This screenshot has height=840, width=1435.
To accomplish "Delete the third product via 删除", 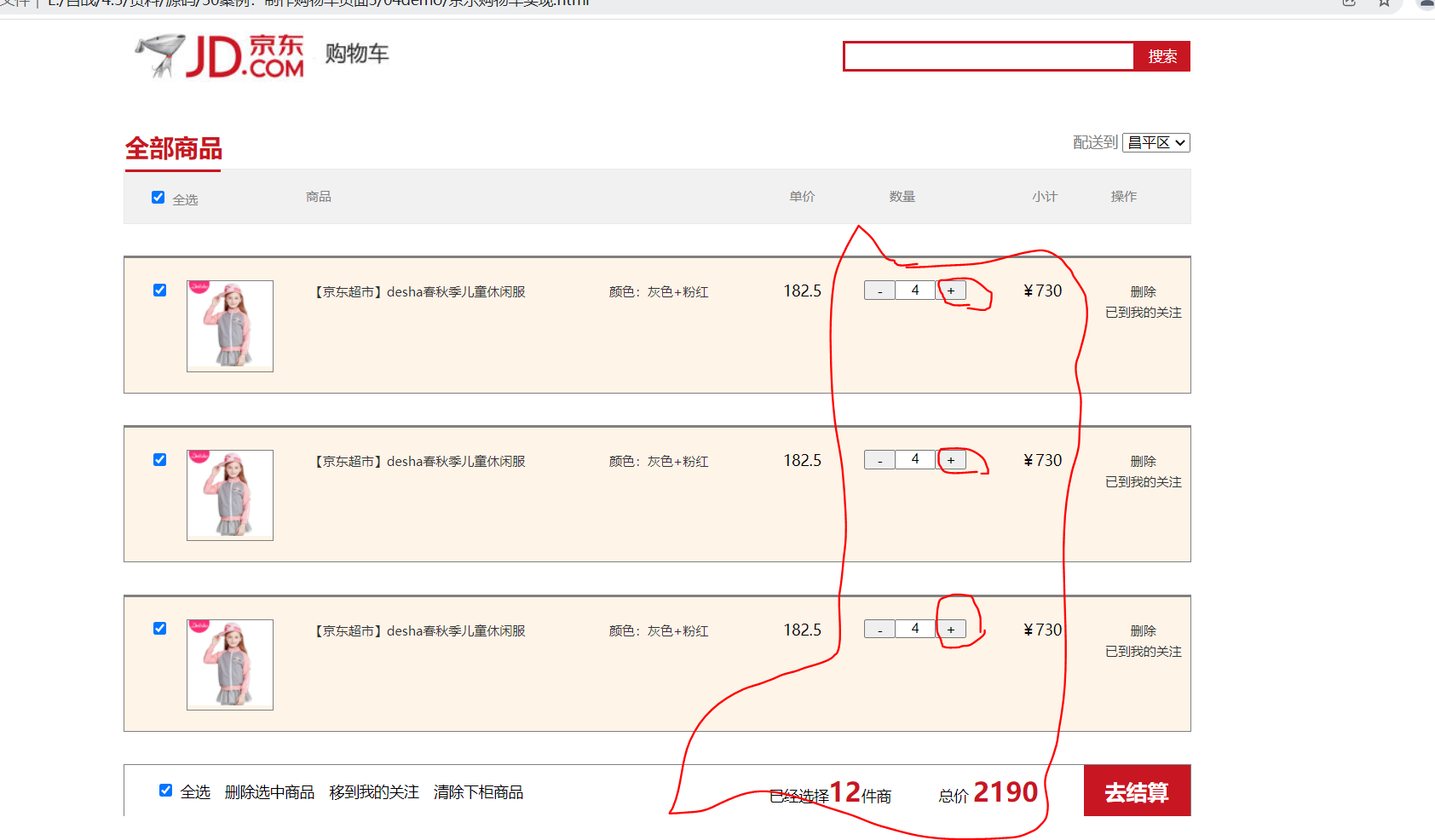I will coord(1143,631).
